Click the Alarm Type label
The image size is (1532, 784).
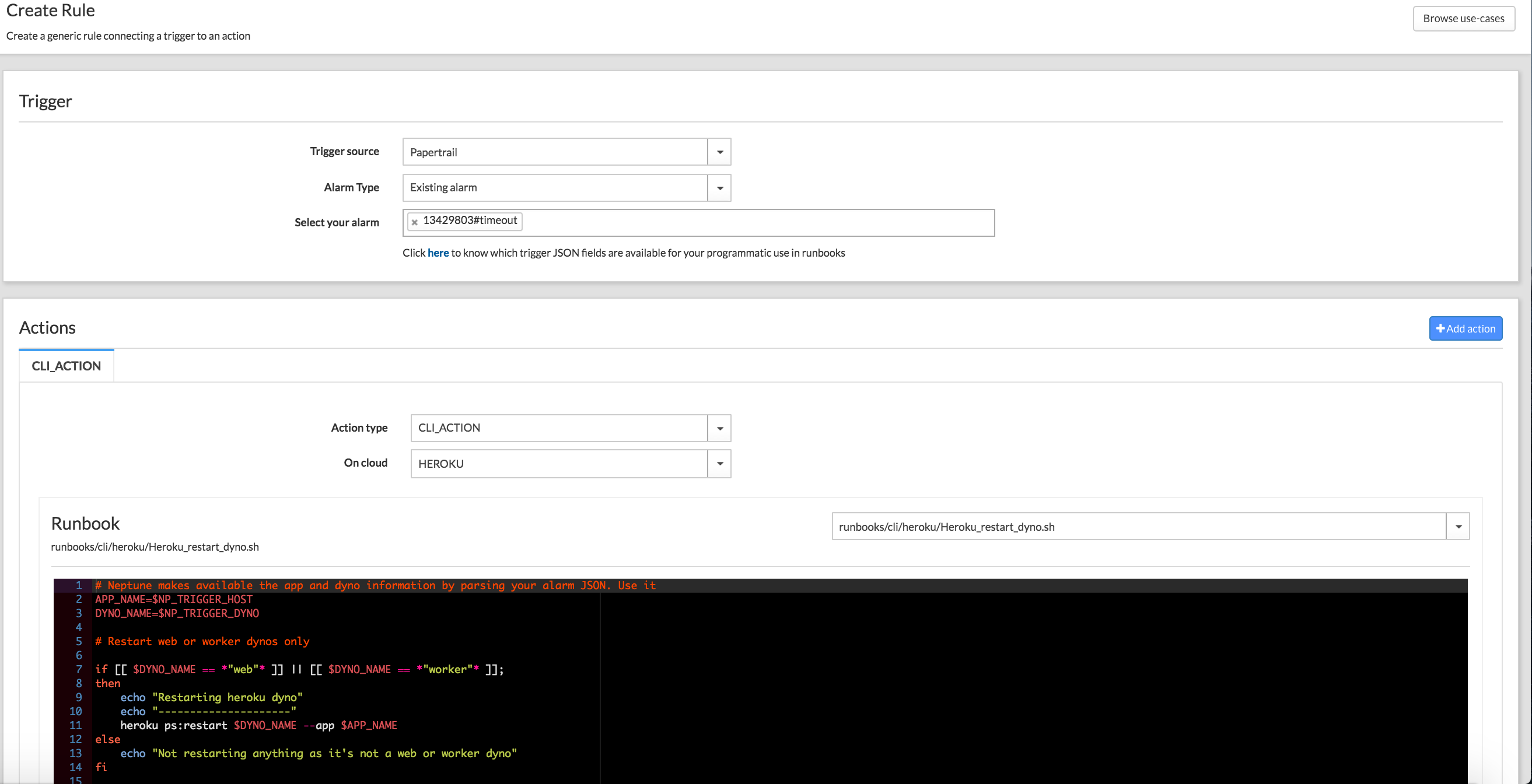coord(351,187)
